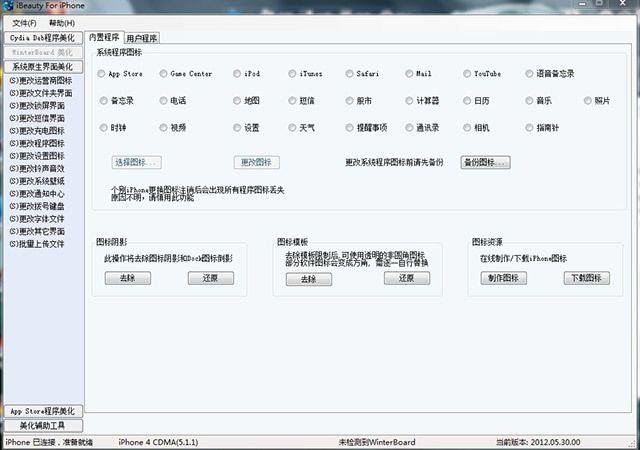Choose the iPod radio option

pyautogui.click(x=237, y=74)
